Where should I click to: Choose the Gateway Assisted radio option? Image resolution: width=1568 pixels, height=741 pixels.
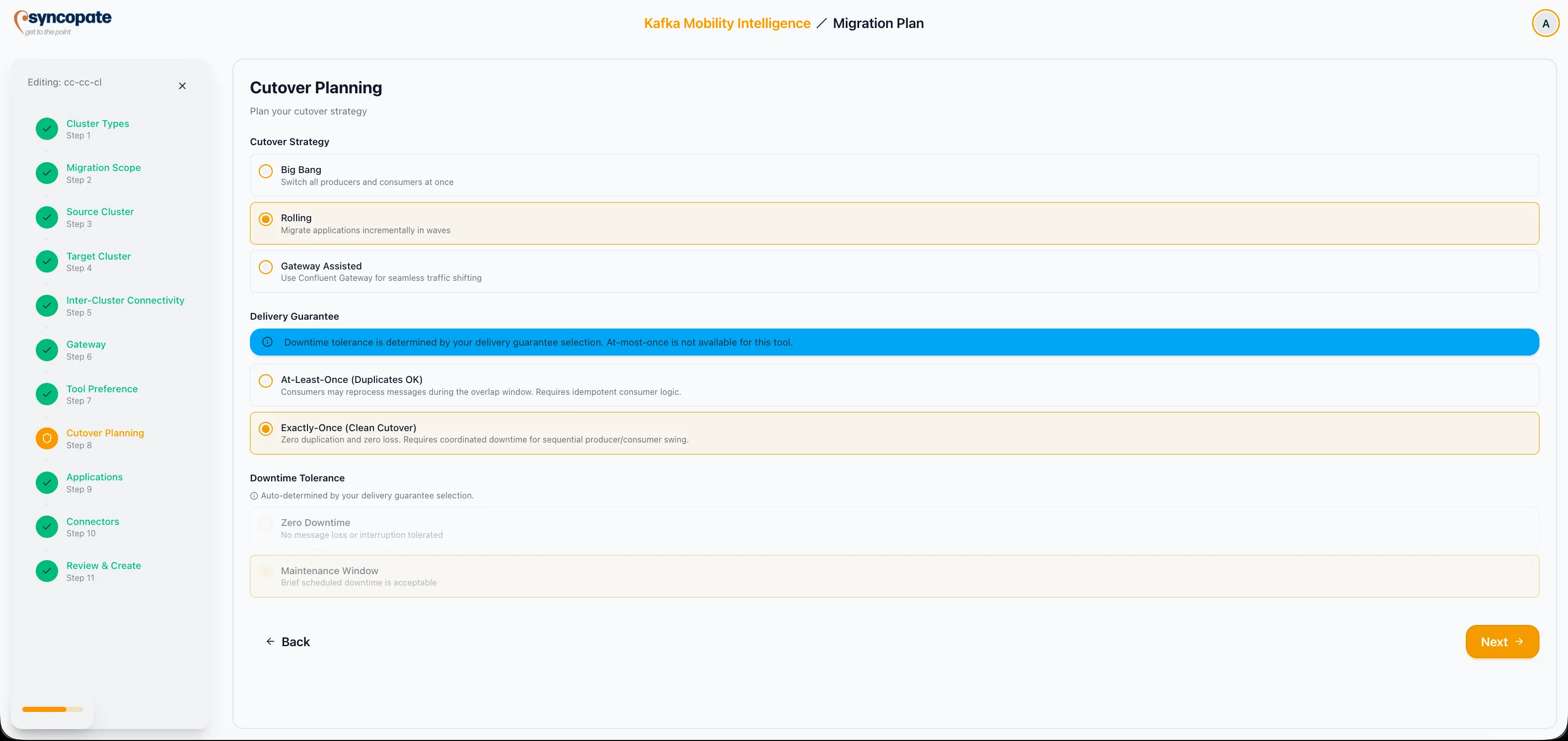click(266, 267)
